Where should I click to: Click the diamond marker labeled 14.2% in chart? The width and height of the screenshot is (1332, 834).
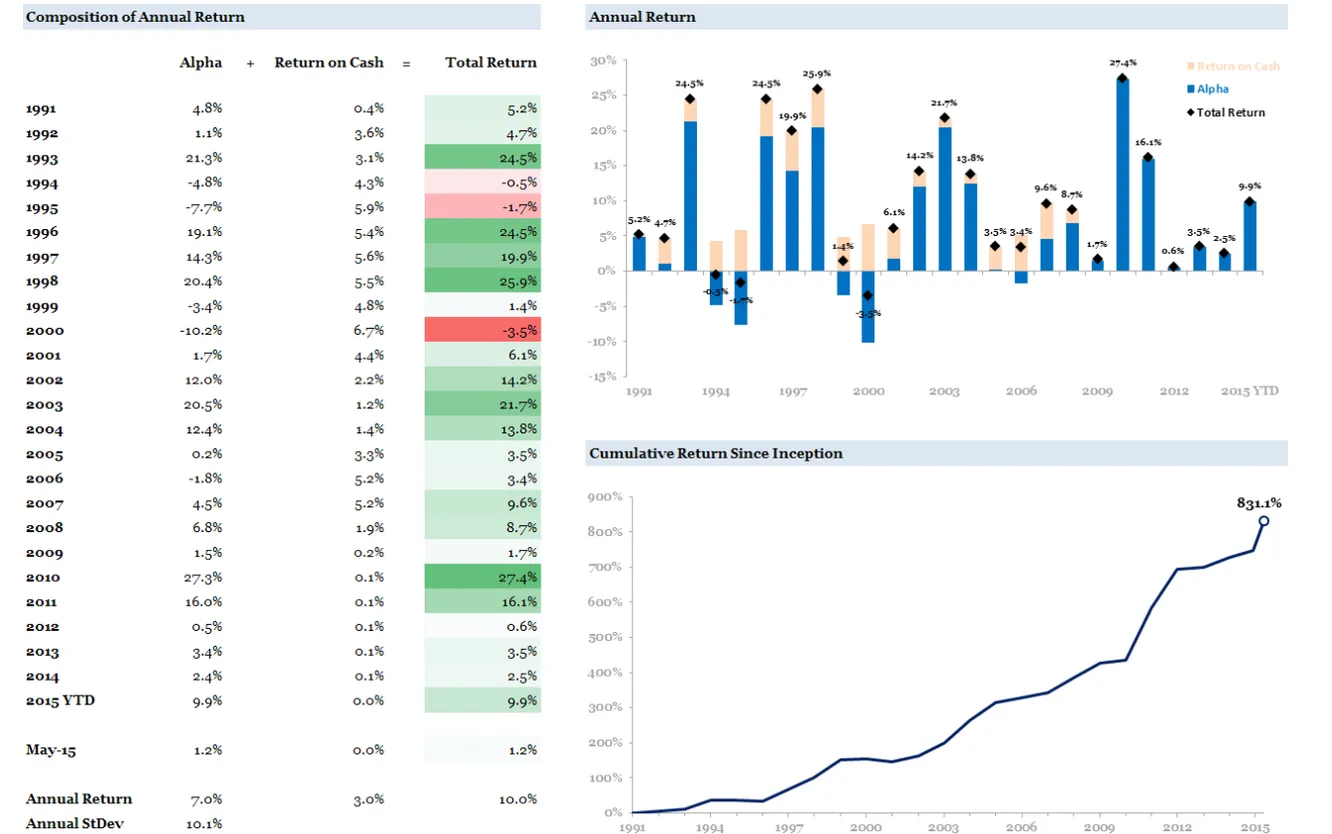919,171
